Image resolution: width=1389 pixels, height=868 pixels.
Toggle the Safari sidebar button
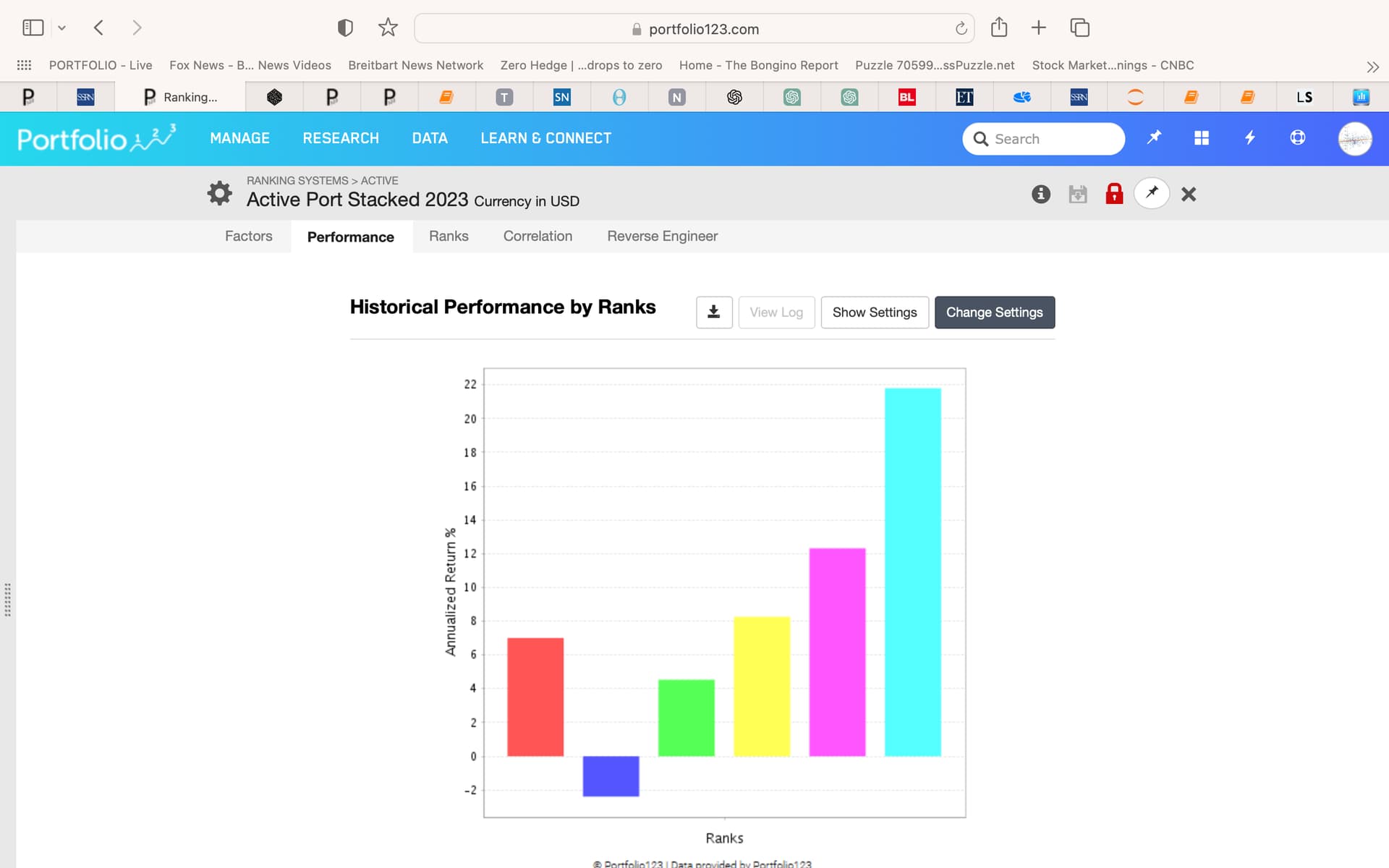[33, 27]
